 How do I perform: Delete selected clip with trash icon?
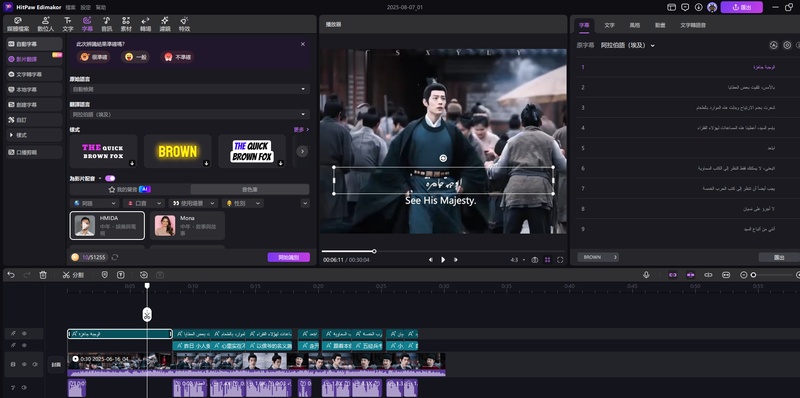(x=43, y=275)
